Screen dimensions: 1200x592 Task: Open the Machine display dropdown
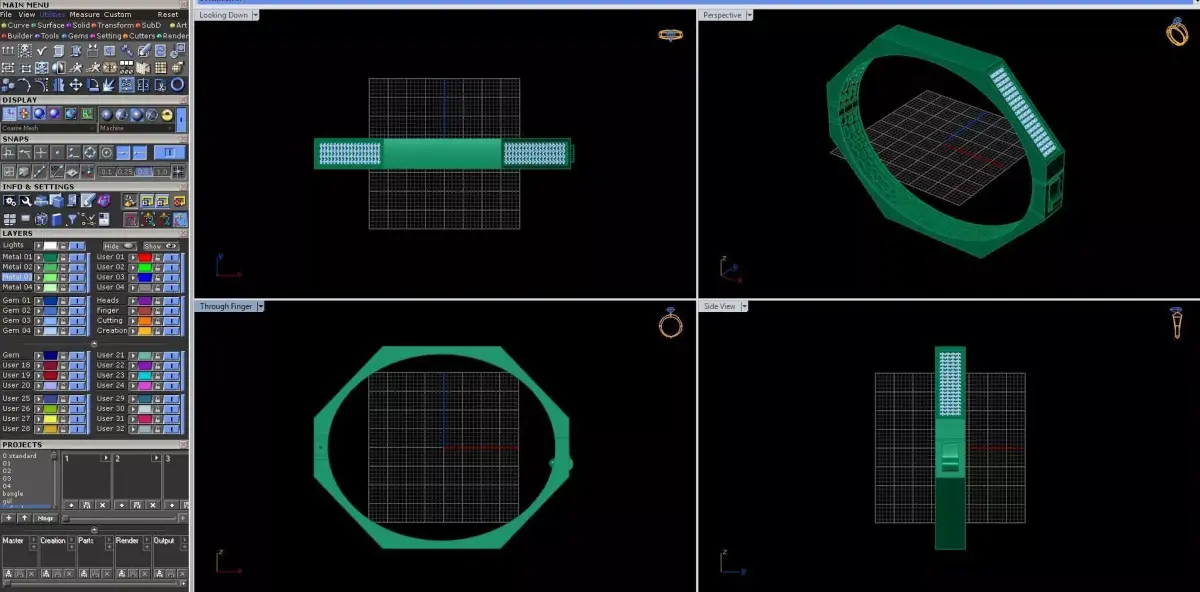pyautogui.click(x=136, y=128)
